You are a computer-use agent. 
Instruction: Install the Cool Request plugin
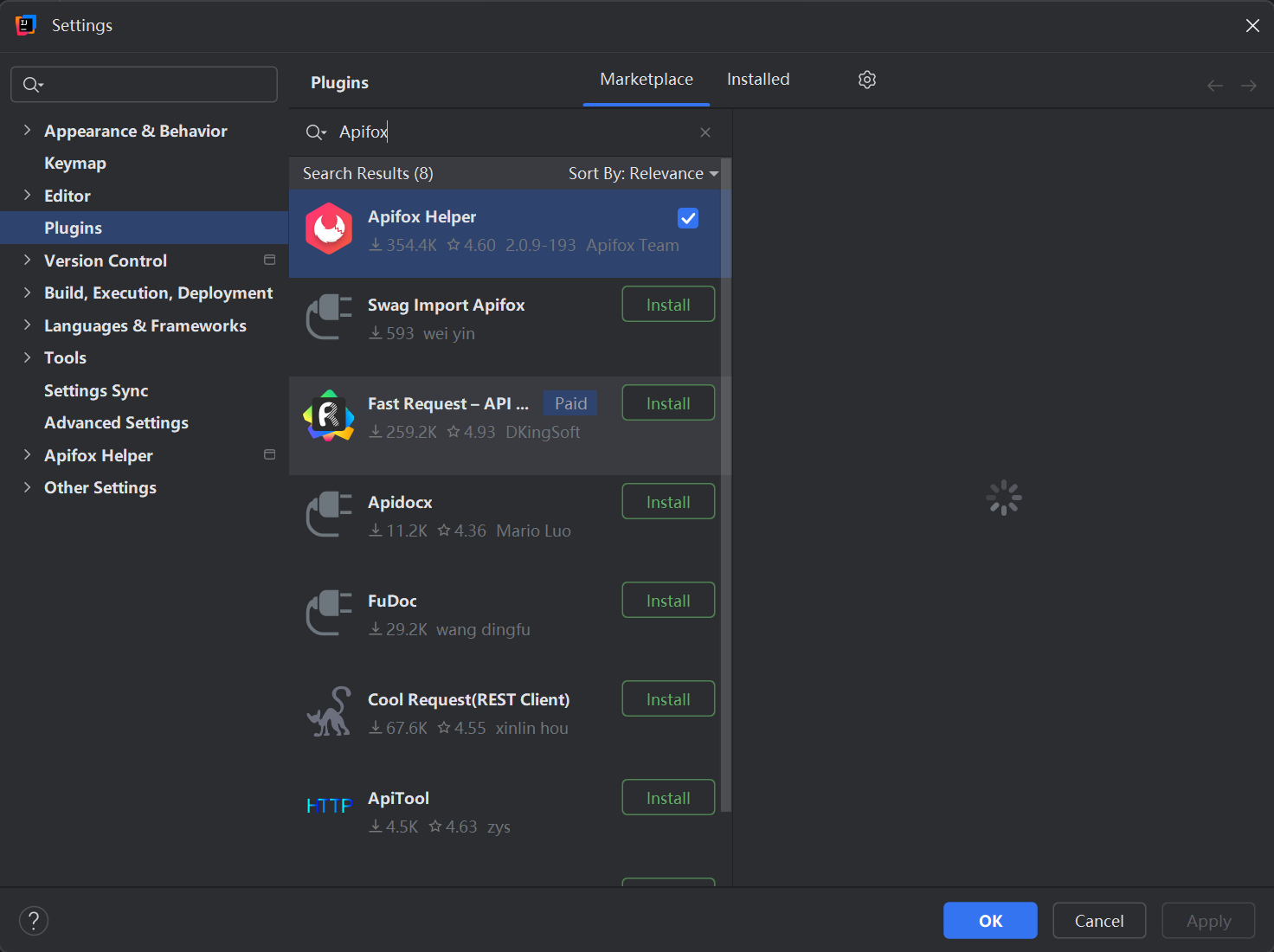click(x=668, y=698)
